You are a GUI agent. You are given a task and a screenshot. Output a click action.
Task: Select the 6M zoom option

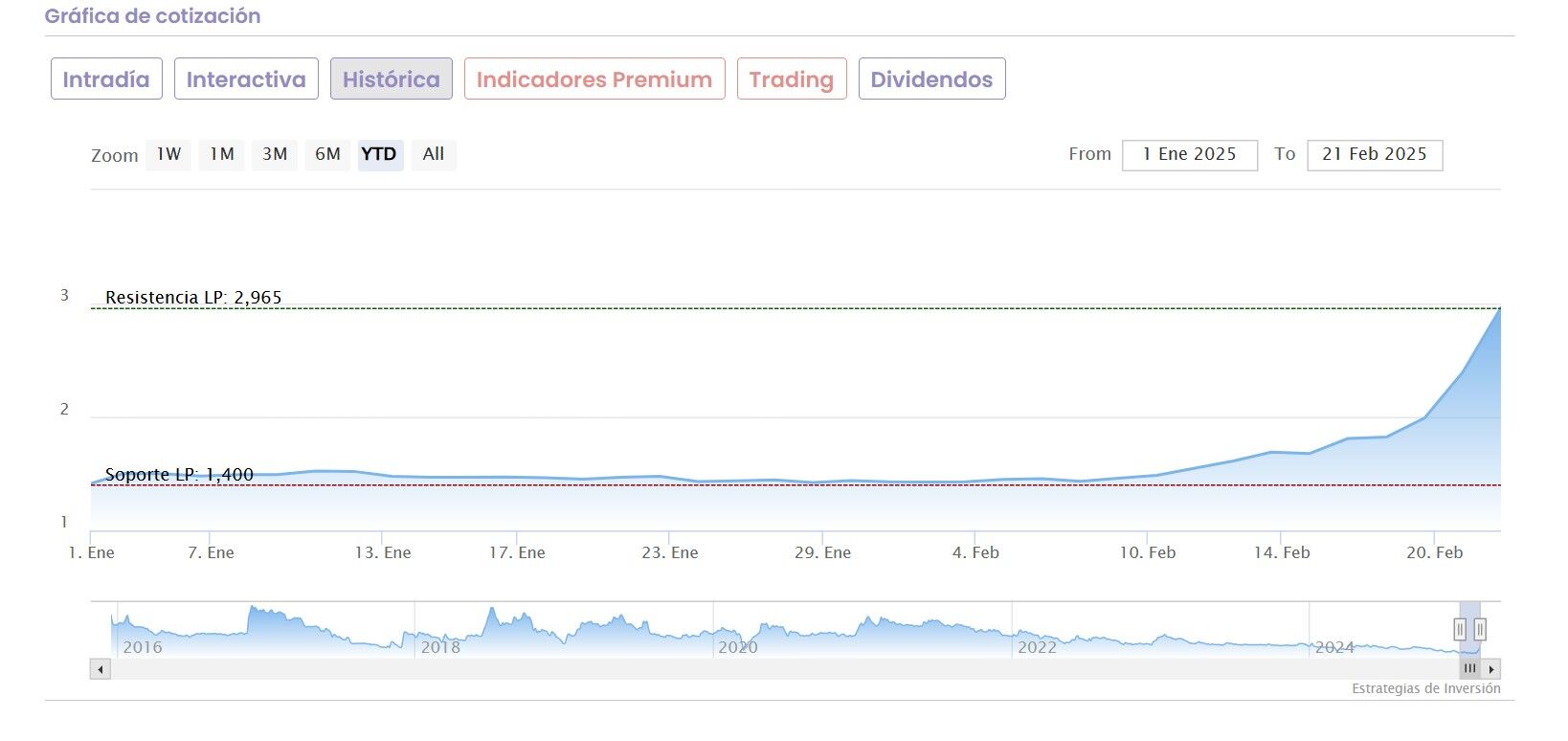pos(327,154)
